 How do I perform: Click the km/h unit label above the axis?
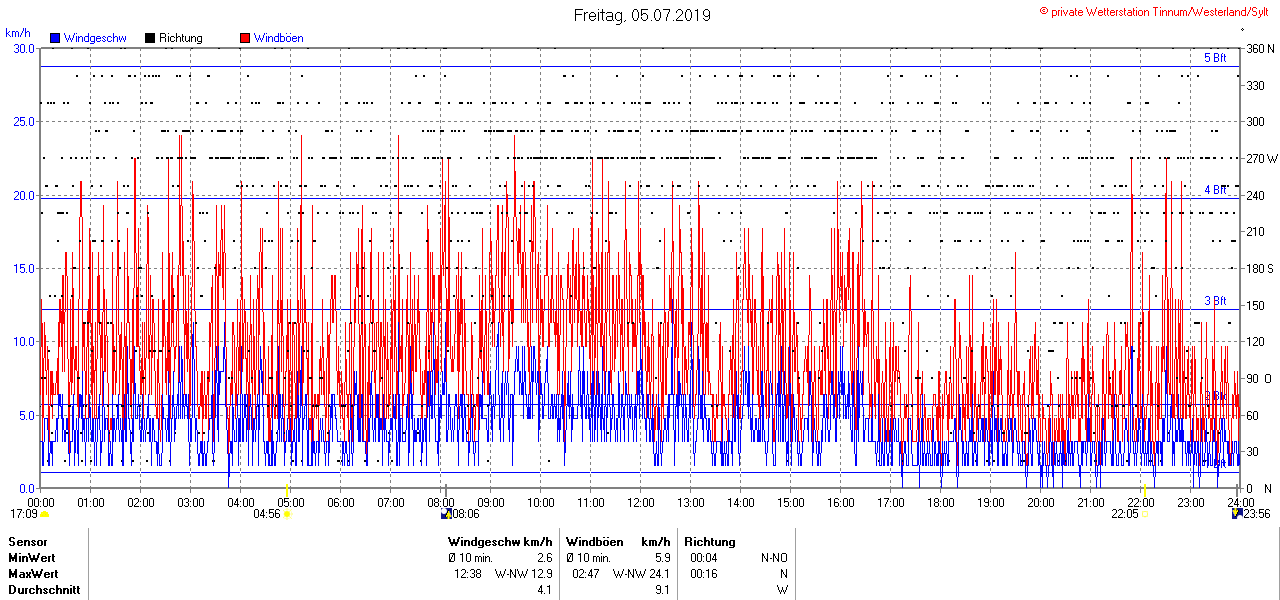tap(18, 33)
